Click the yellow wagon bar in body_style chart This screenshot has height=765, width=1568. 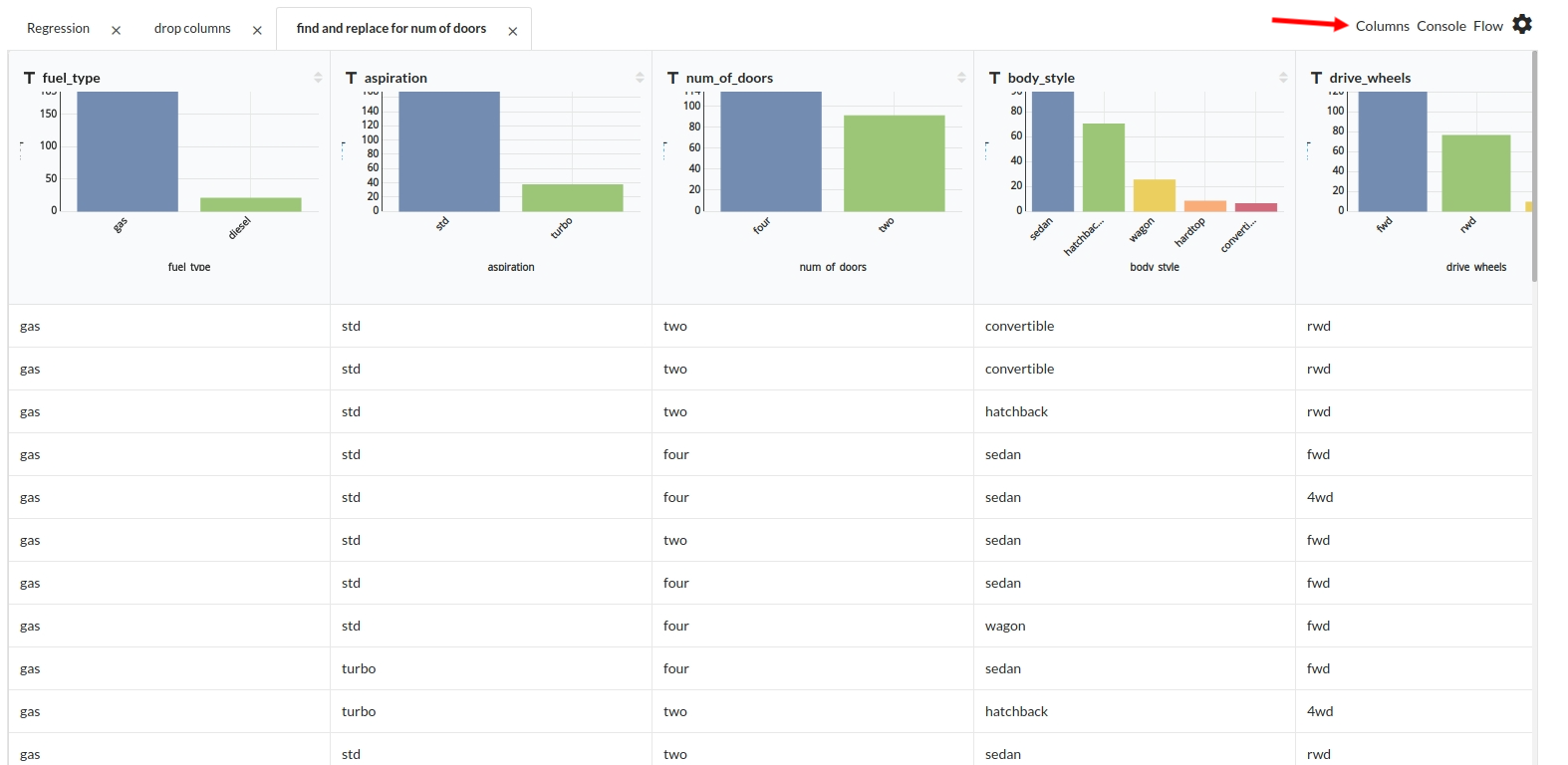click(1155, 195)
